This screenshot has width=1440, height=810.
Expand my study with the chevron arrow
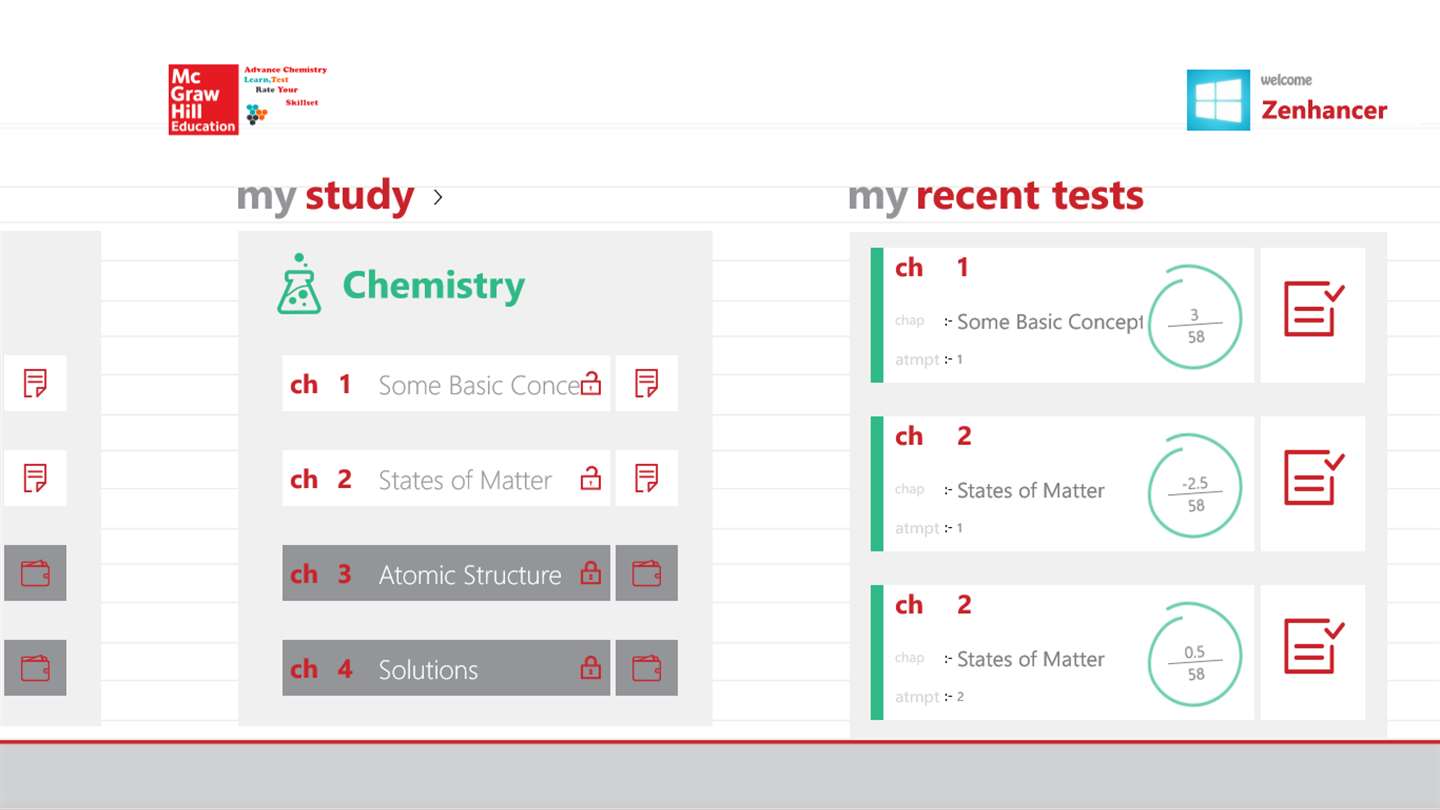[438, 197]
